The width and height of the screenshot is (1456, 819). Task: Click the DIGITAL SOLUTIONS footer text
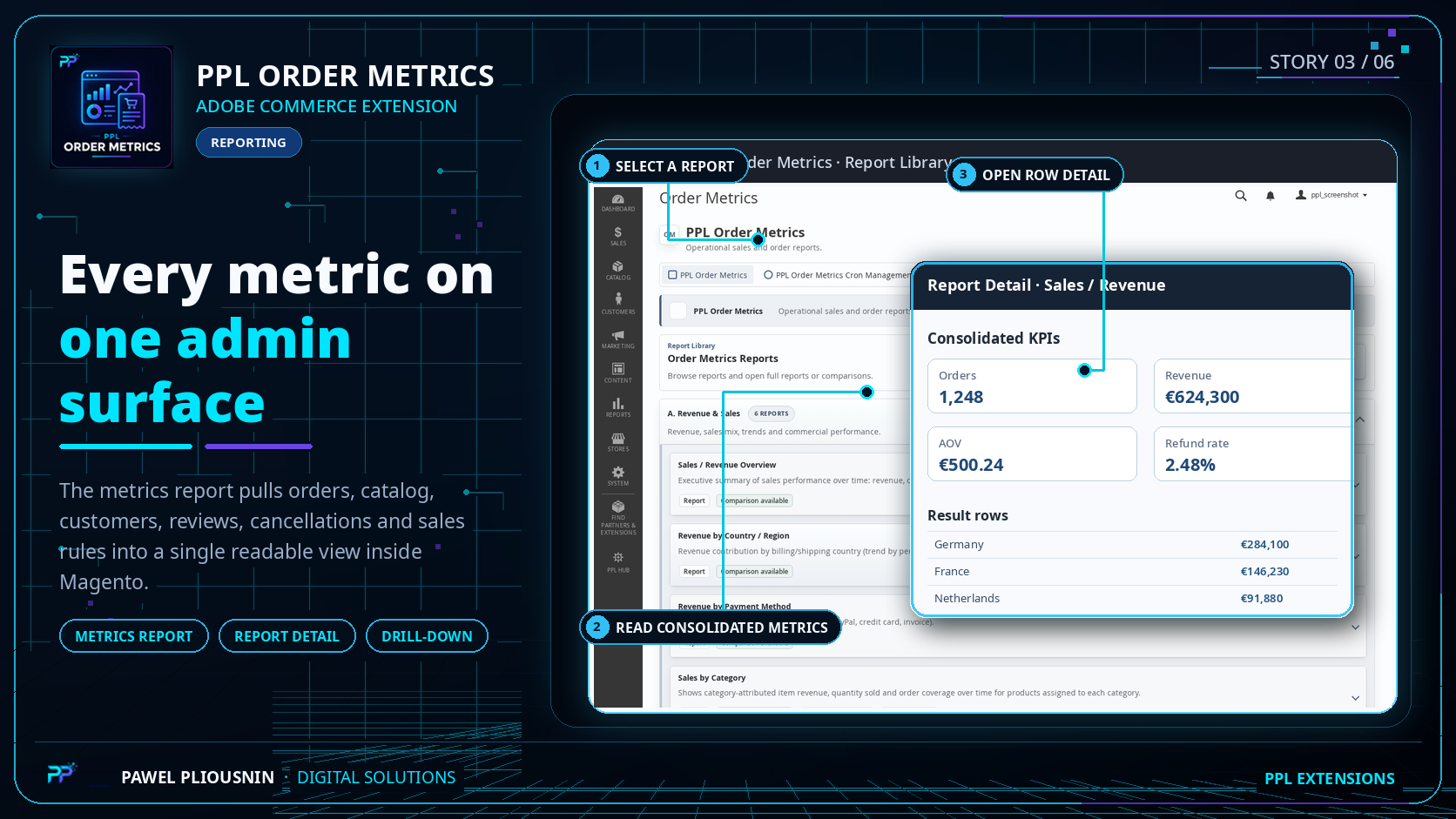pos(376,777)
